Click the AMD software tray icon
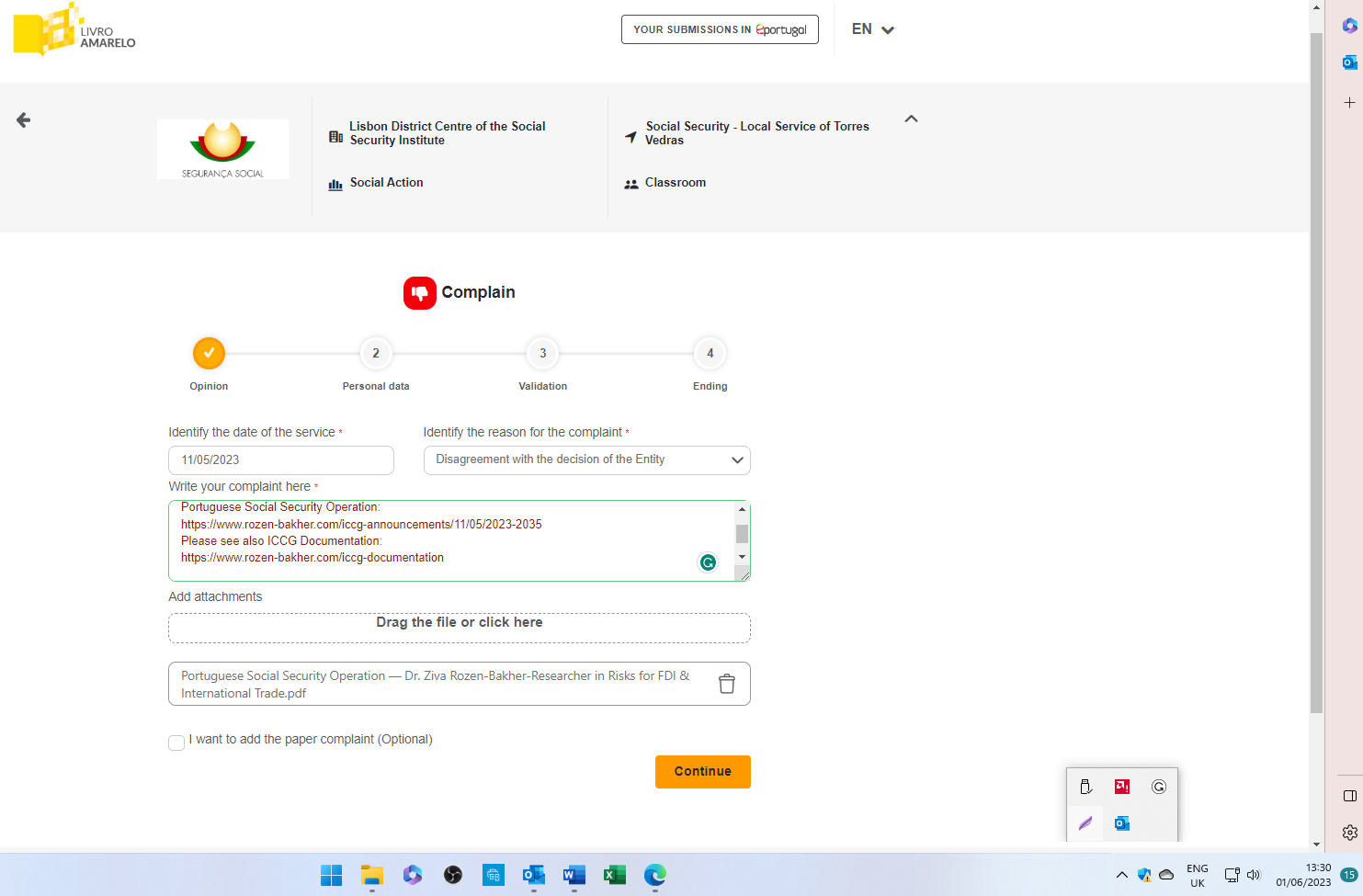Viewport: 1363px width, 896px height. click(x=1122, y=787)
